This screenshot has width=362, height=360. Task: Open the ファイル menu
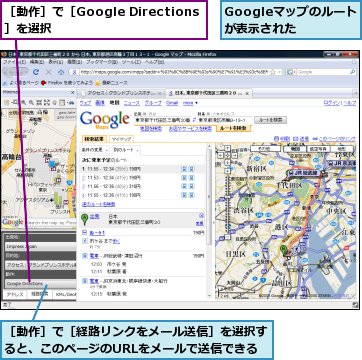pyautogui.click(x=14, y=62)
